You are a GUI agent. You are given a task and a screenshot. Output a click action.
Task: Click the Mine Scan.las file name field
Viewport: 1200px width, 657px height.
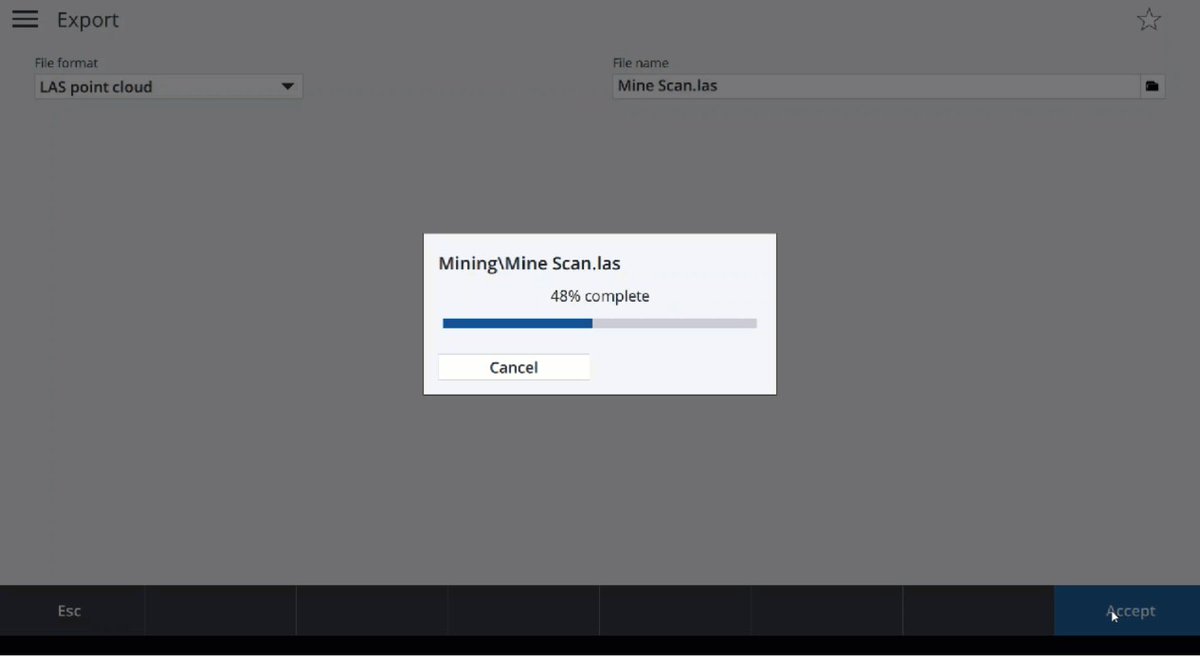click(x=876, y=86)
